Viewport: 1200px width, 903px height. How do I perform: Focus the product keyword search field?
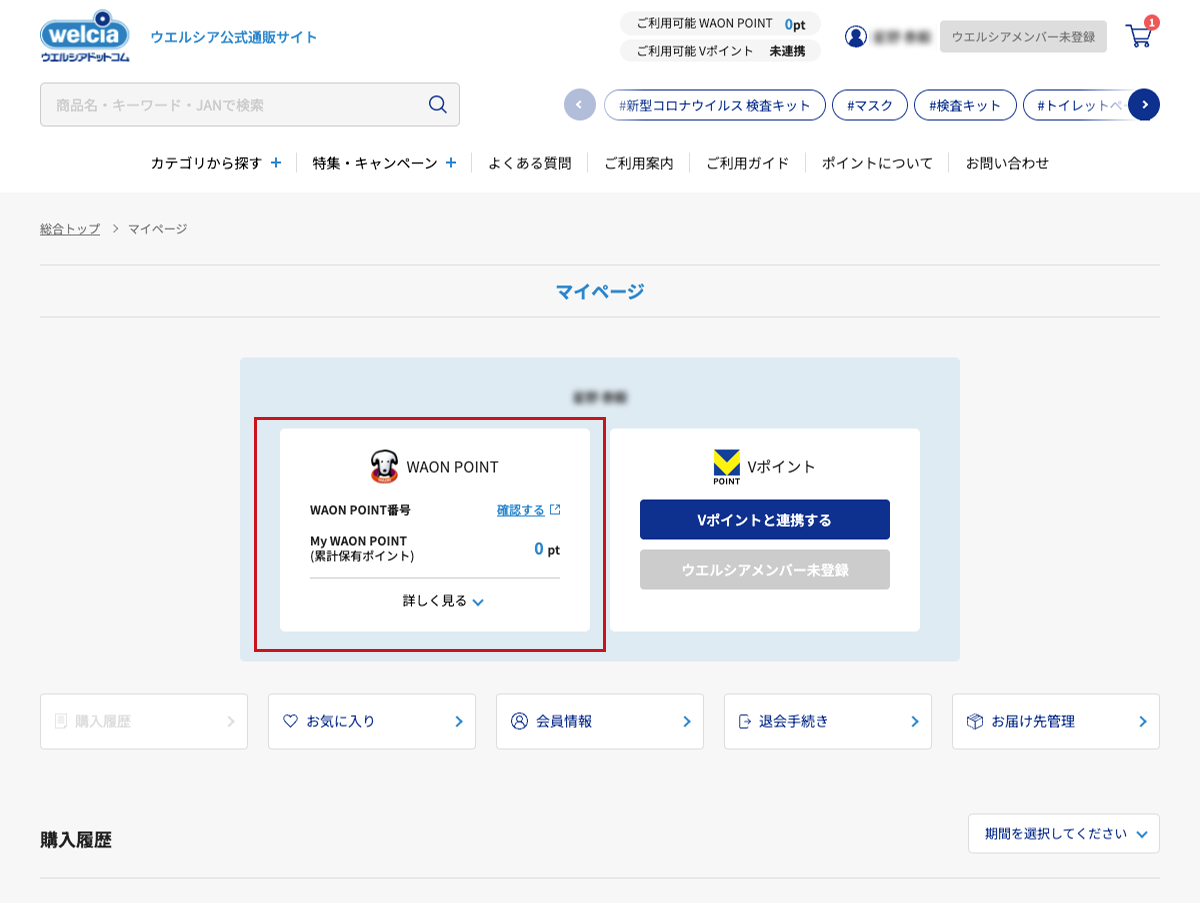click(x=250, y=104)
